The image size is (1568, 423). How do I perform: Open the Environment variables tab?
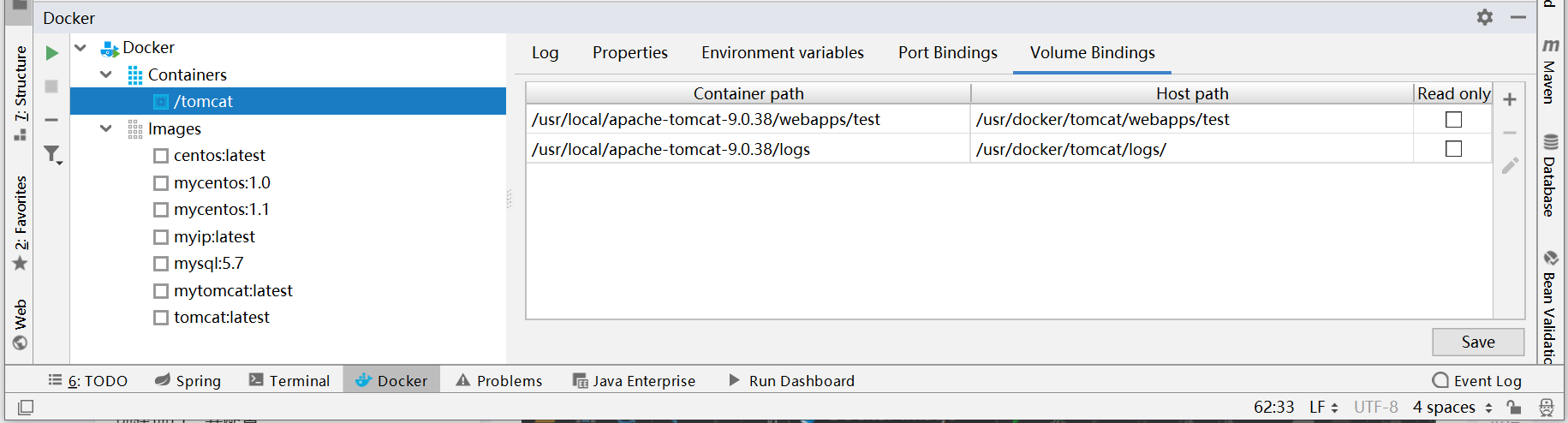(782, 53)
